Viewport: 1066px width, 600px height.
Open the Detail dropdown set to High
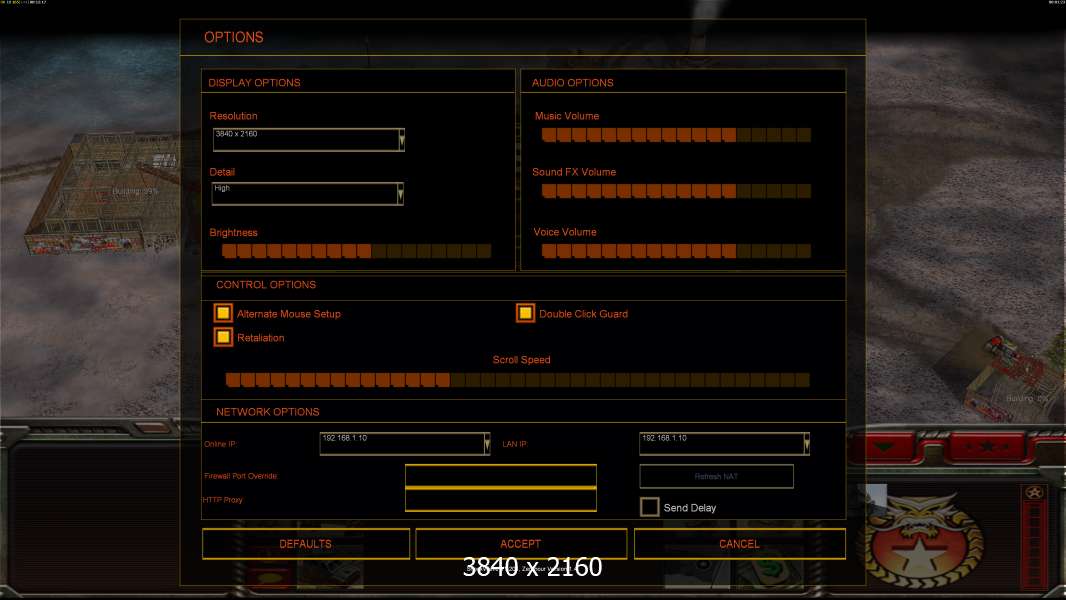point(308,194)
